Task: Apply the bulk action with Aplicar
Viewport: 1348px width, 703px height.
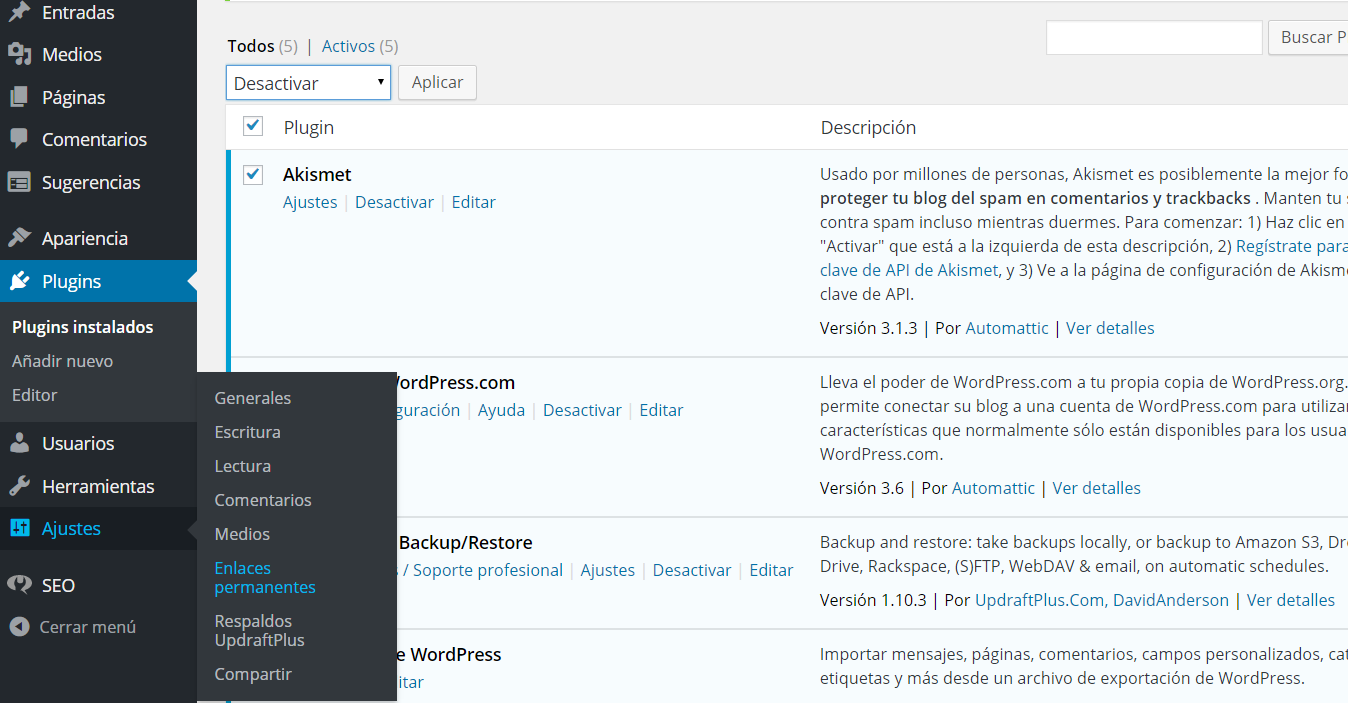Action: pyautogui.click(x=437, y=83)
